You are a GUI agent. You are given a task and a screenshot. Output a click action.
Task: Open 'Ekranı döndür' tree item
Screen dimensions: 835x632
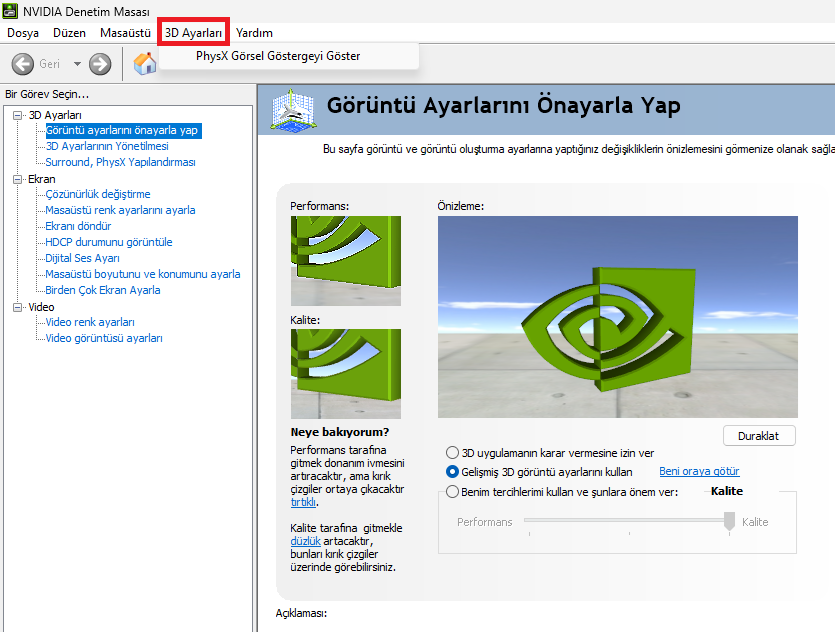[x=78, y=226]
